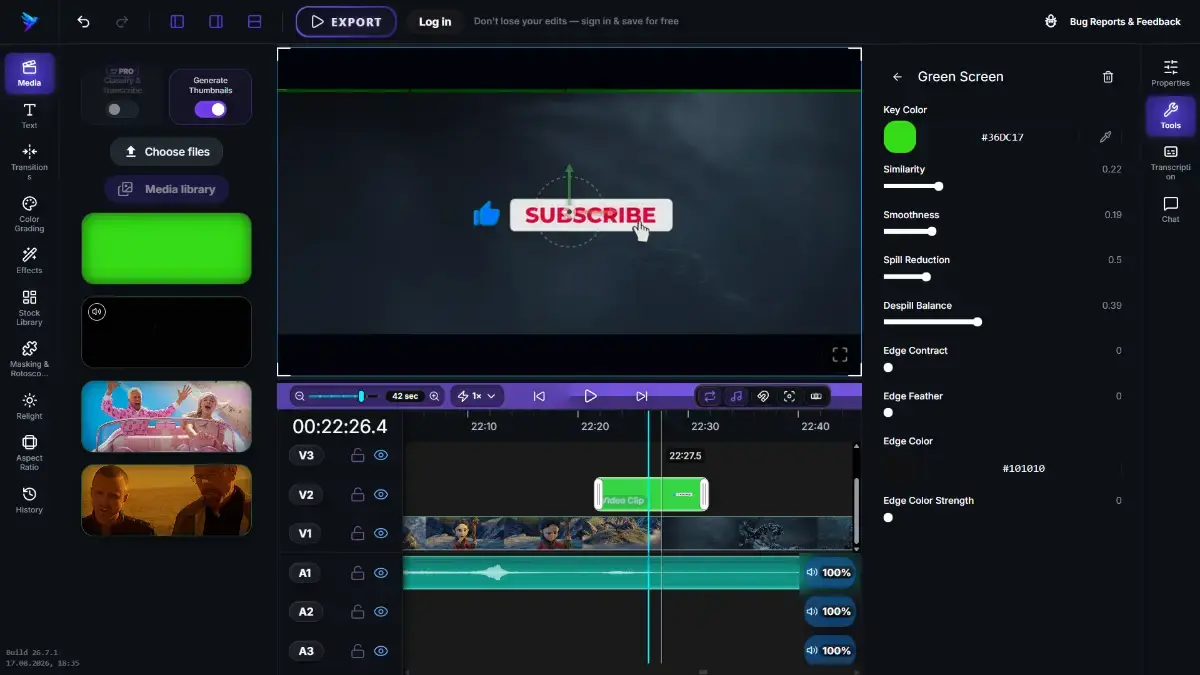The image size is (1200, 675).
Task: Toggle the Generate Thumbnails switch
Action: coord(210,109)
